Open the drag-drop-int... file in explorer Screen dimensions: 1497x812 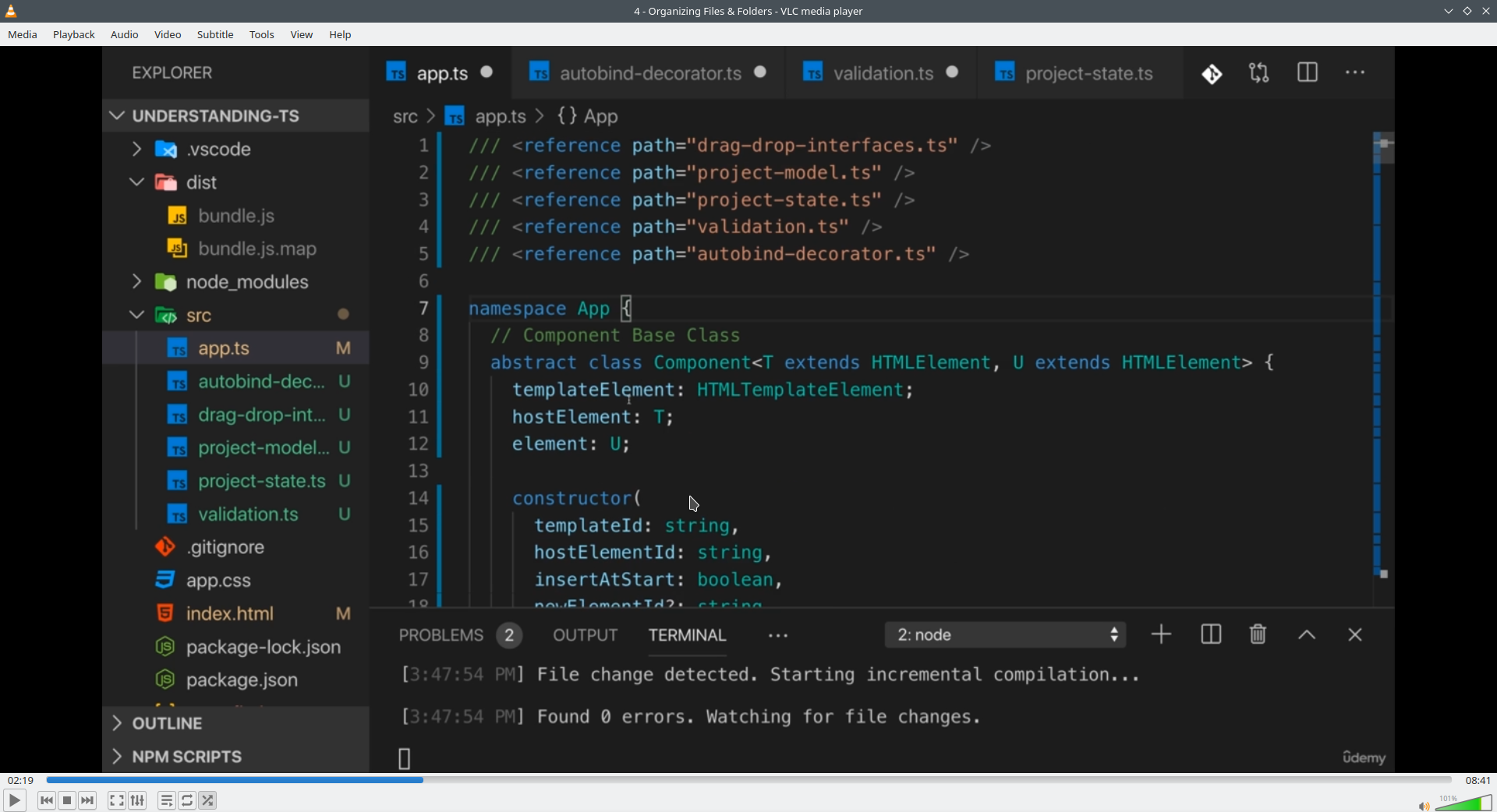click(235, 415)
